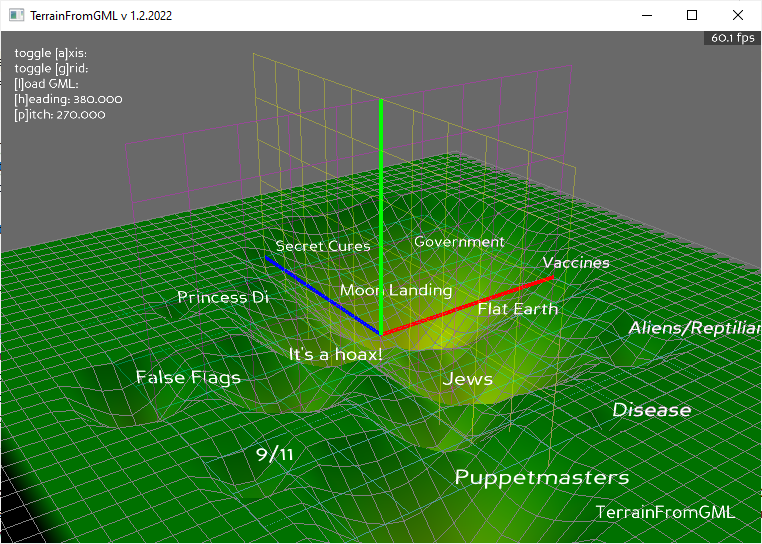Click the red axis line
Viewport: 762px width, 544px height.
point(470,304)
